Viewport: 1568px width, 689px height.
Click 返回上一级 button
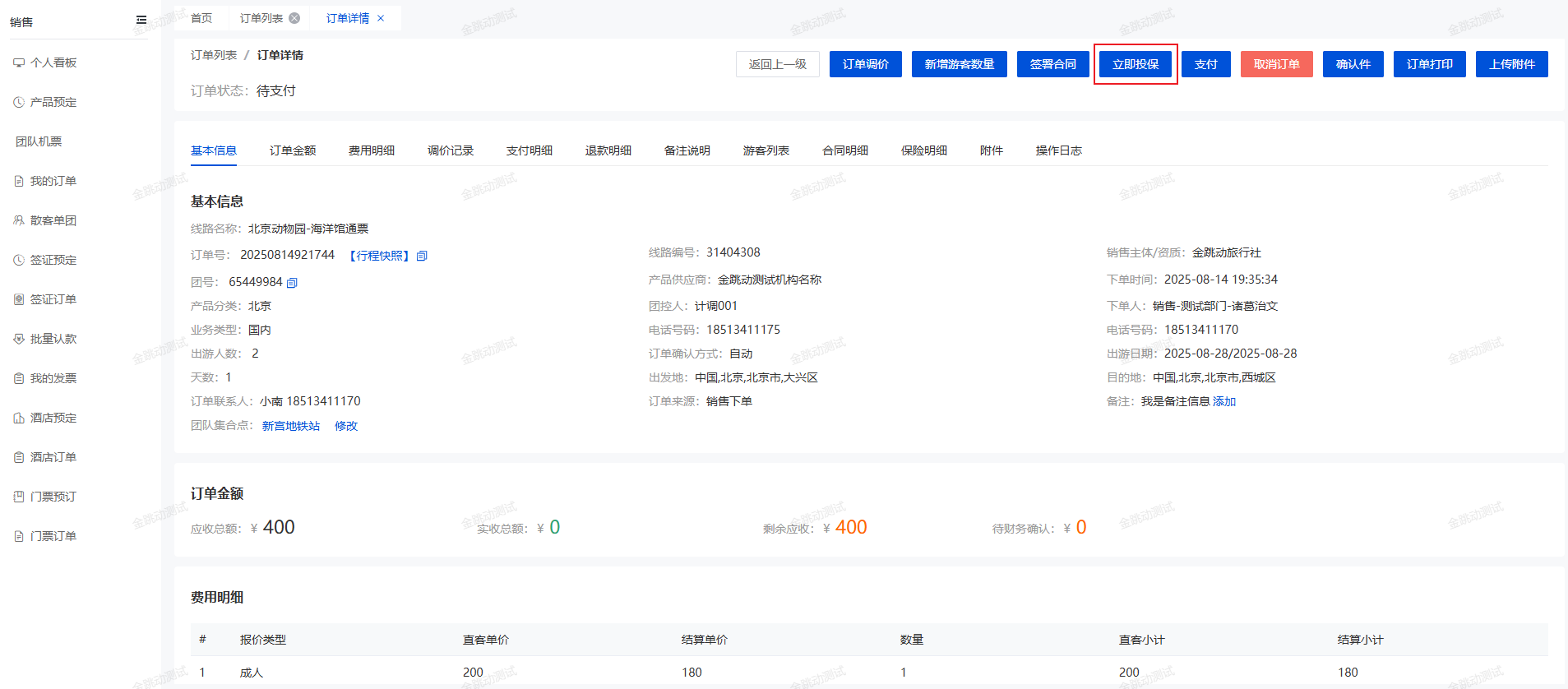(777, 64)
